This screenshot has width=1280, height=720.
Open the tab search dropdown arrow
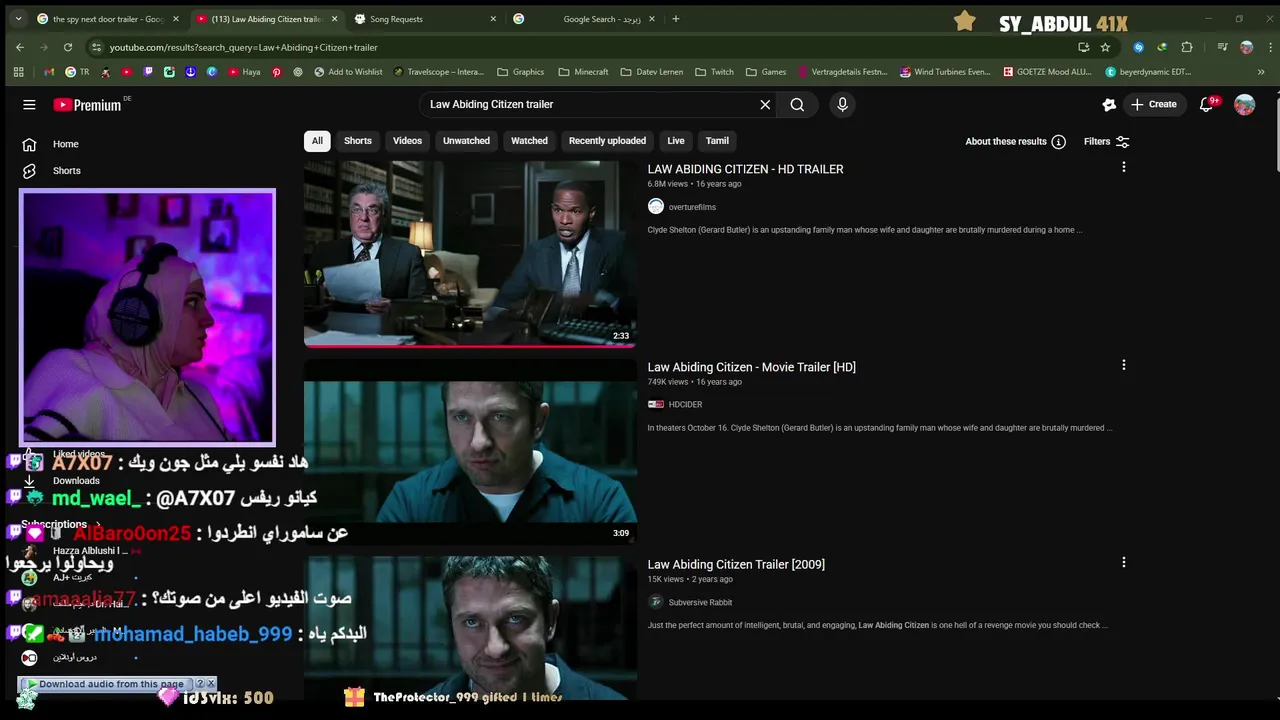(18, 19)
